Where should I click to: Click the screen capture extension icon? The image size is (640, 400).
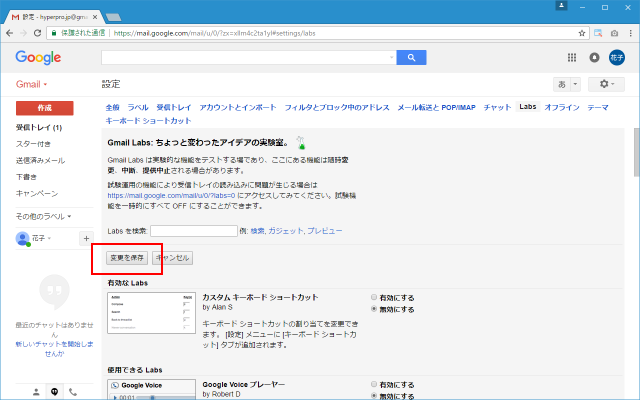tap(598, 33)
